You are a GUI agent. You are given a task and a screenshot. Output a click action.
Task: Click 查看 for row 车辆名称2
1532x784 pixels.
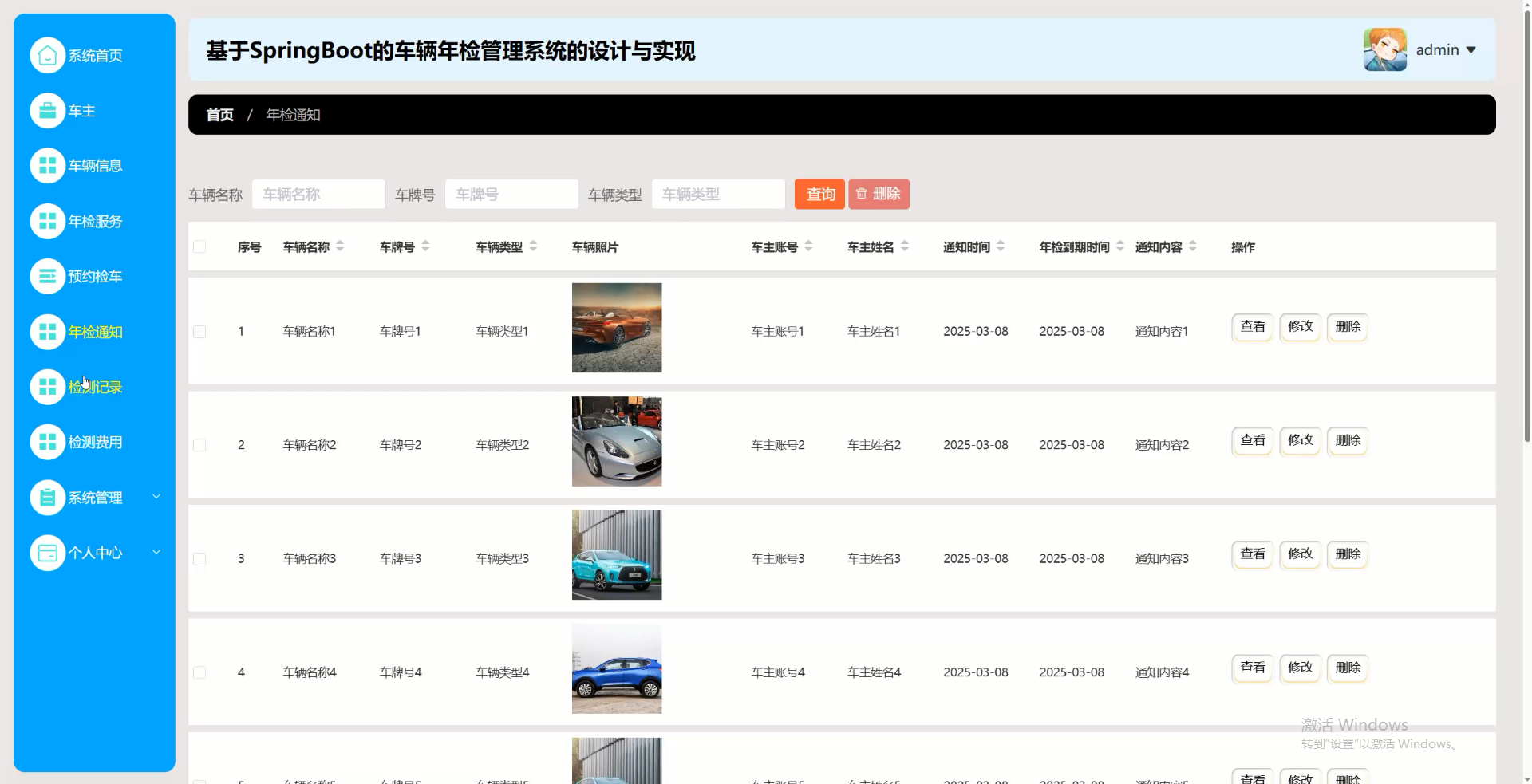click(x=1252, y=441)
